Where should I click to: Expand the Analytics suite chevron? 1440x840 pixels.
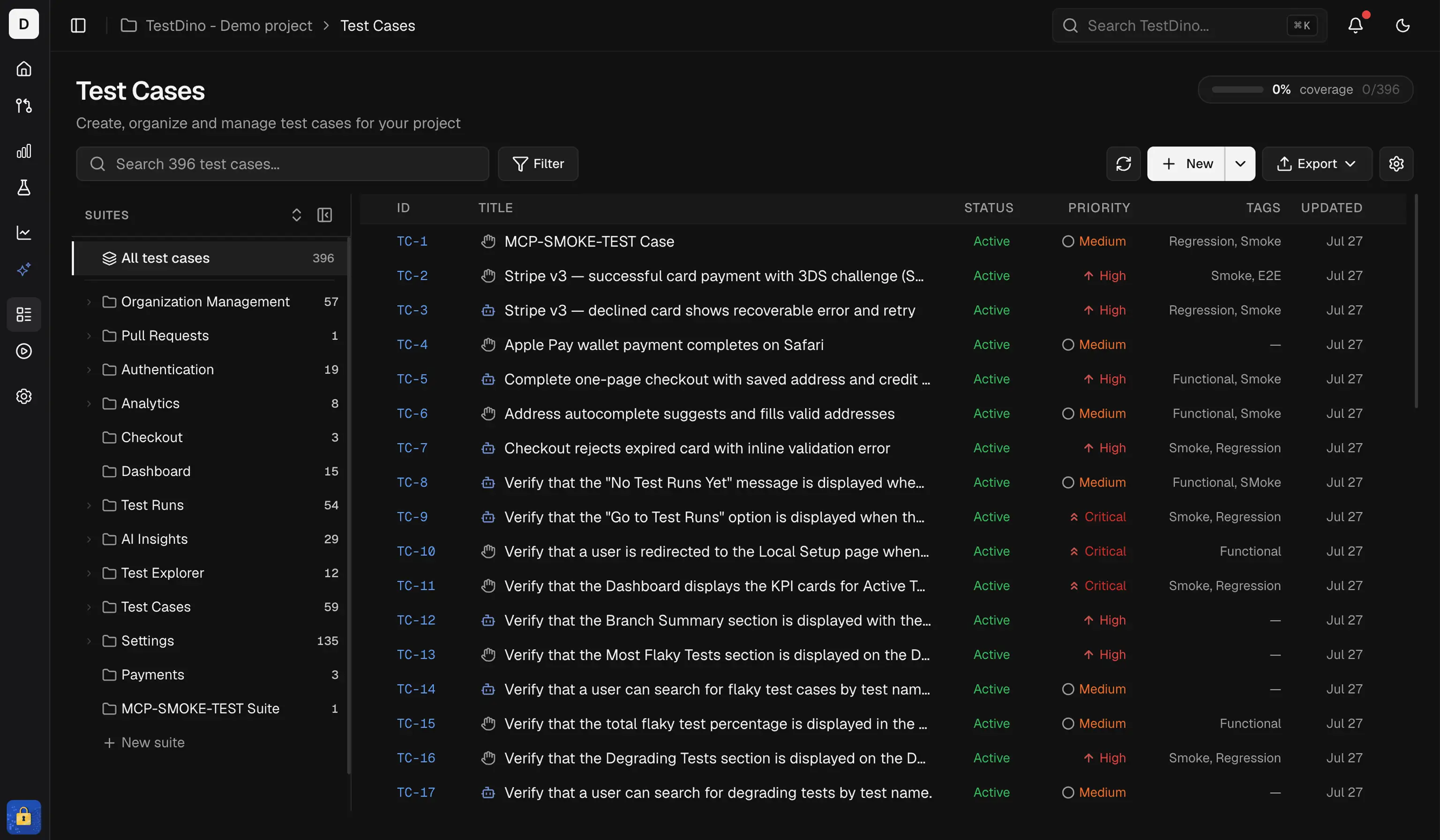(89, 404)
